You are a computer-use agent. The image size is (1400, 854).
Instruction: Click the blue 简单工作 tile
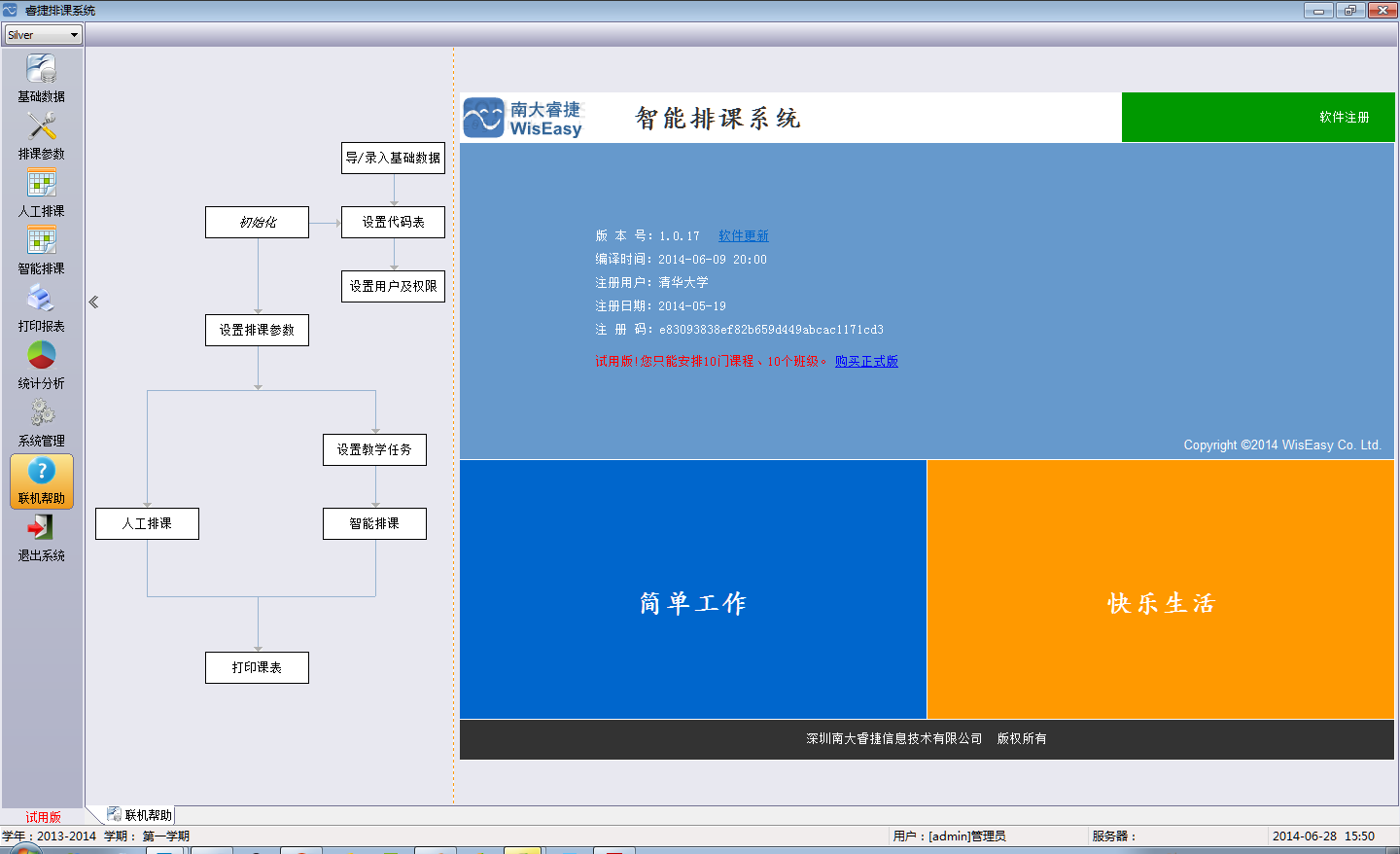tap(692, 589)
